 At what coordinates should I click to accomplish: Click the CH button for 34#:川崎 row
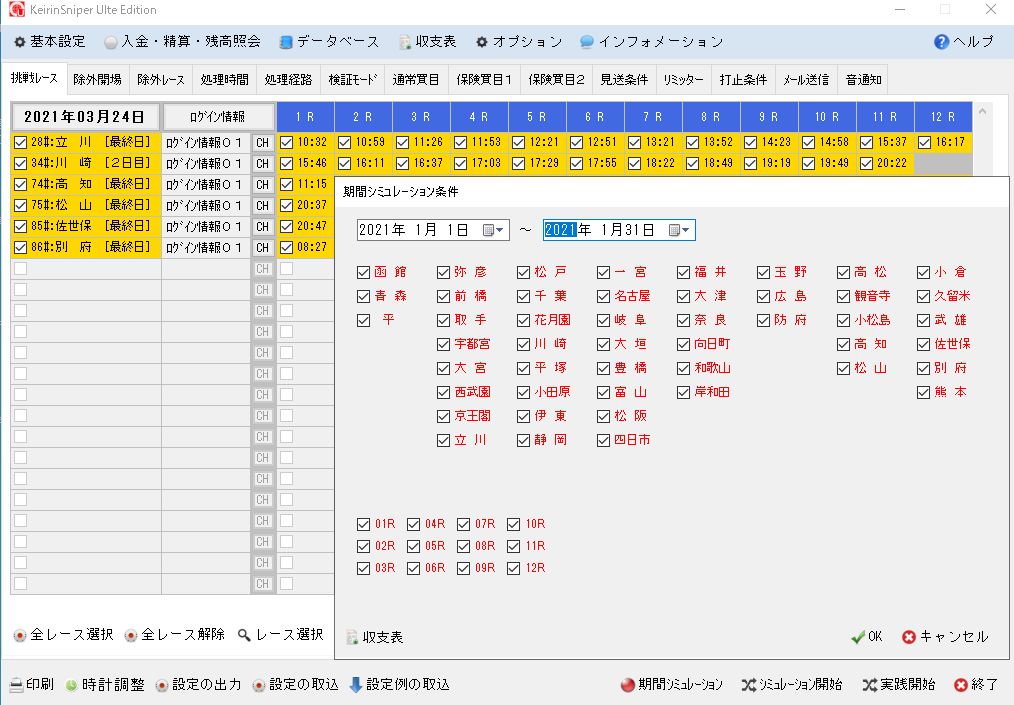click(x=263, y=164)
